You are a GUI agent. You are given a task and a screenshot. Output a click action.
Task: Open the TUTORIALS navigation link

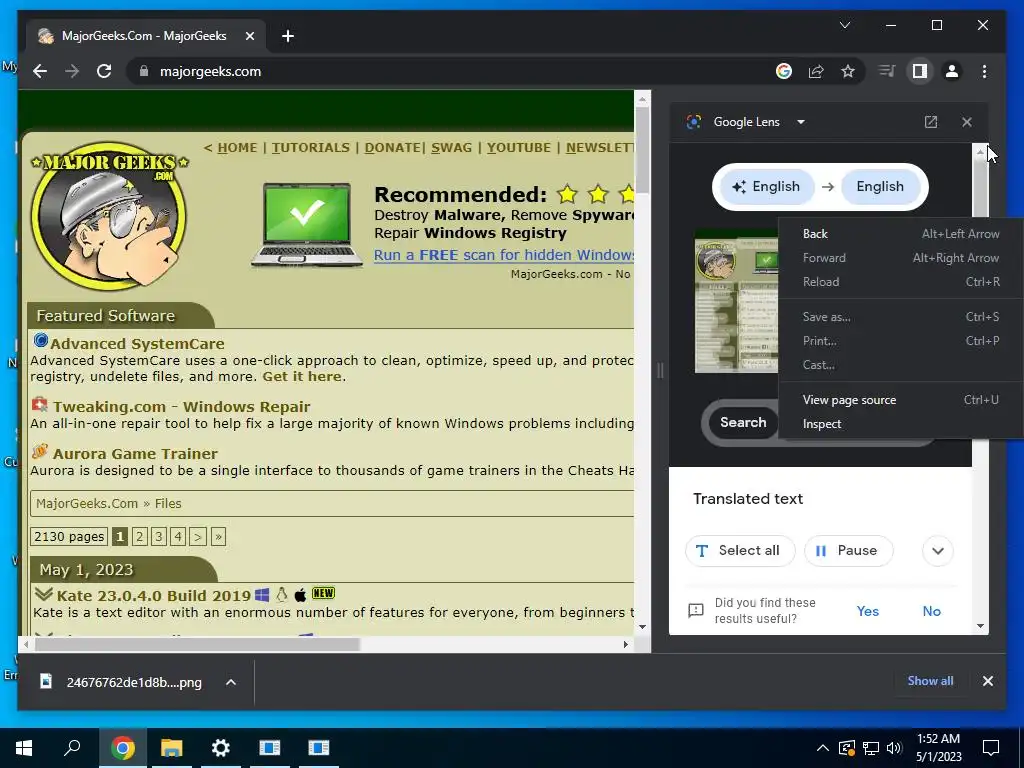point(311,148)
